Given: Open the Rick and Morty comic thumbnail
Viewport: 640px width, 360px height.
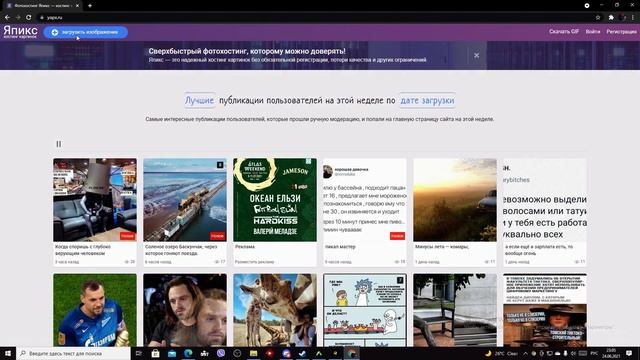Looking at the screenshot, I should tap(365, 310).
